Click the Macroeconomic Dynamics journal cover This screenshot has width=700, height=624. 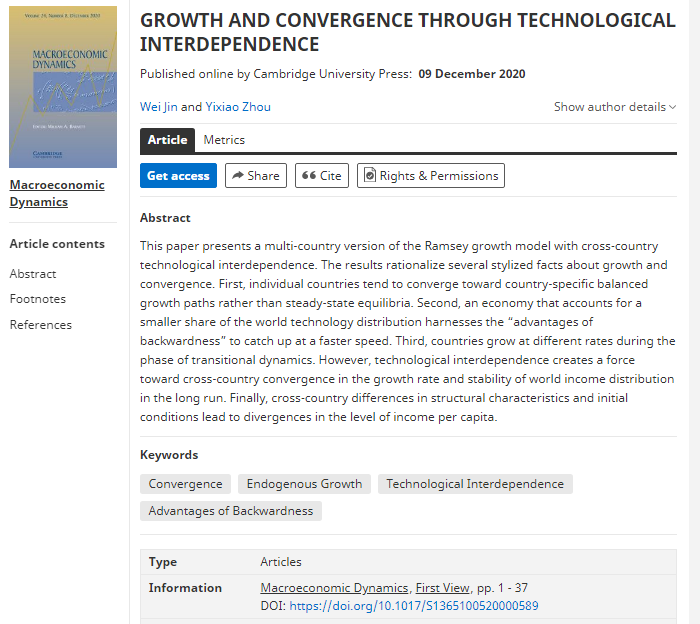coord(63,87)
